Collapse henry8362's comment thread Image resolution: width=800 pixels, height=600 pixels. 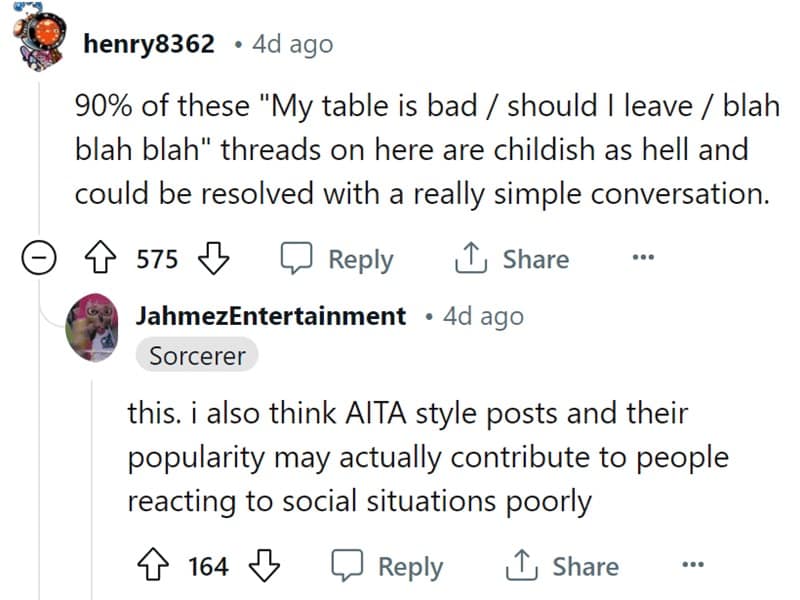[x=38, y=260]
